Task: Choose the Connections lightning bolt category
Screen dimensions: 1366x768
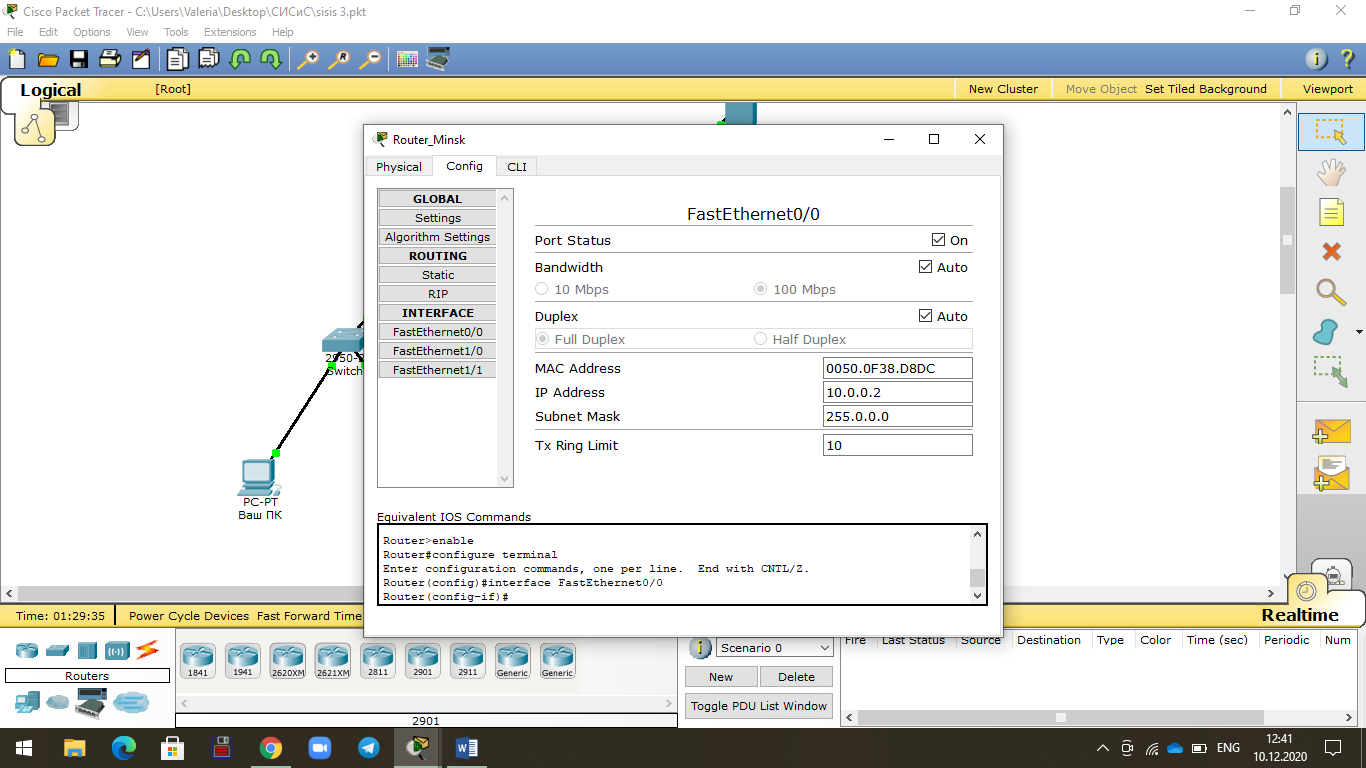Action: click(x=148, y=650)
